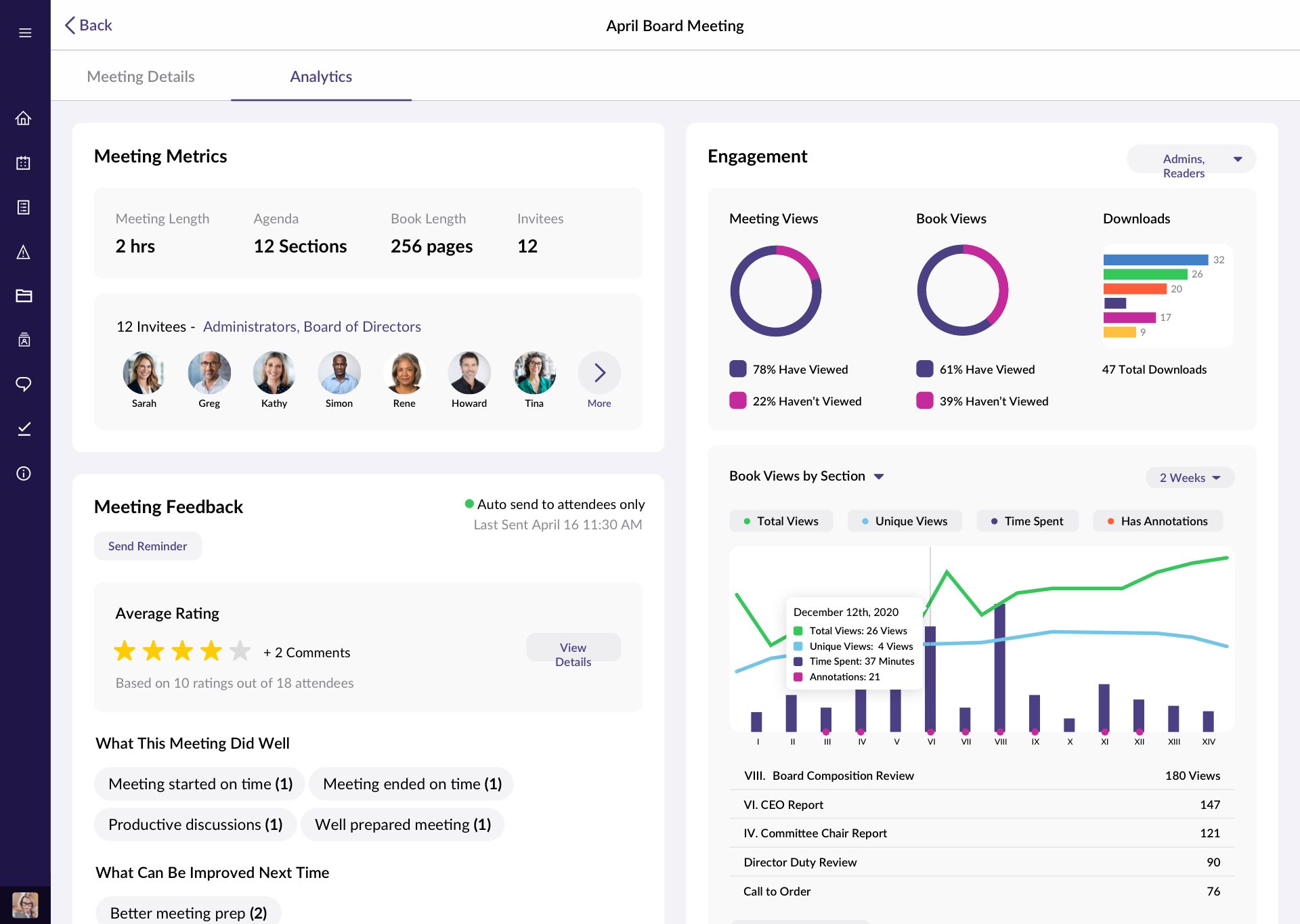The width and height of the screenshot is (1300, 924).
Task: Toggle the Unique Views legend filter
Action: tap(905, 521)
